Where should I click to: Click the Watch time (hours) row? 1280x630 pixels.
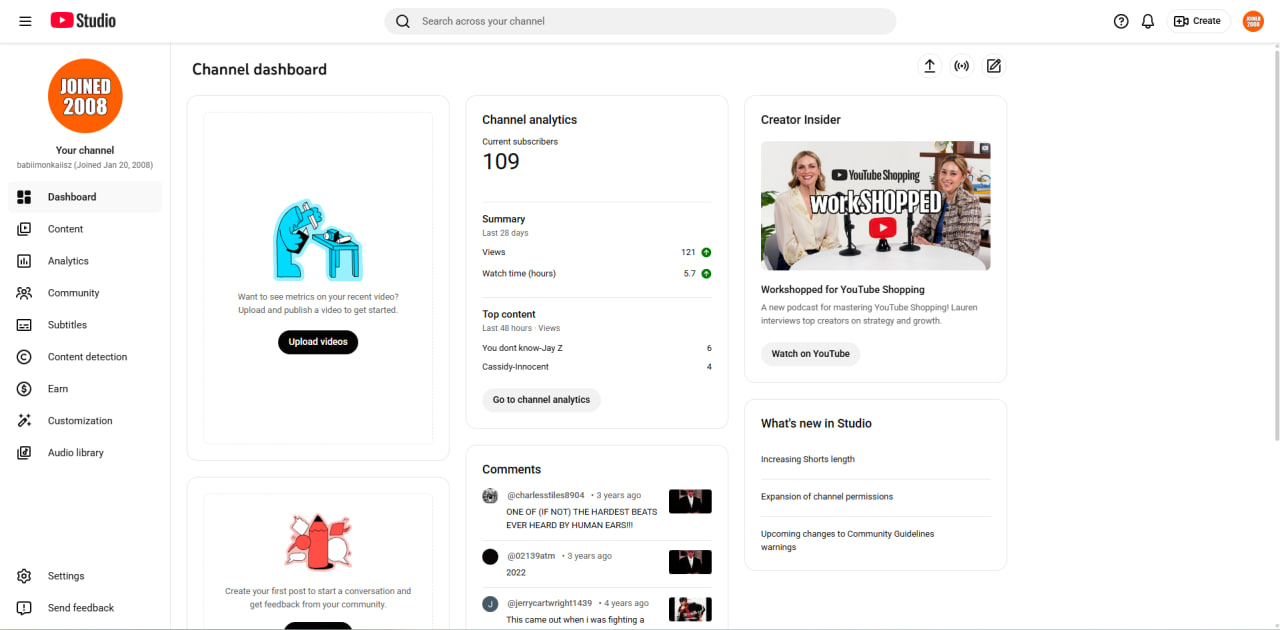click(x=597, y=273)
